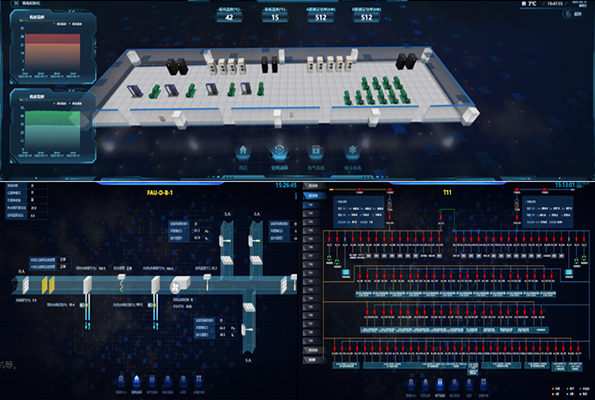Toggle the first red breaker on the left T11 busbar

pos(329,239)
